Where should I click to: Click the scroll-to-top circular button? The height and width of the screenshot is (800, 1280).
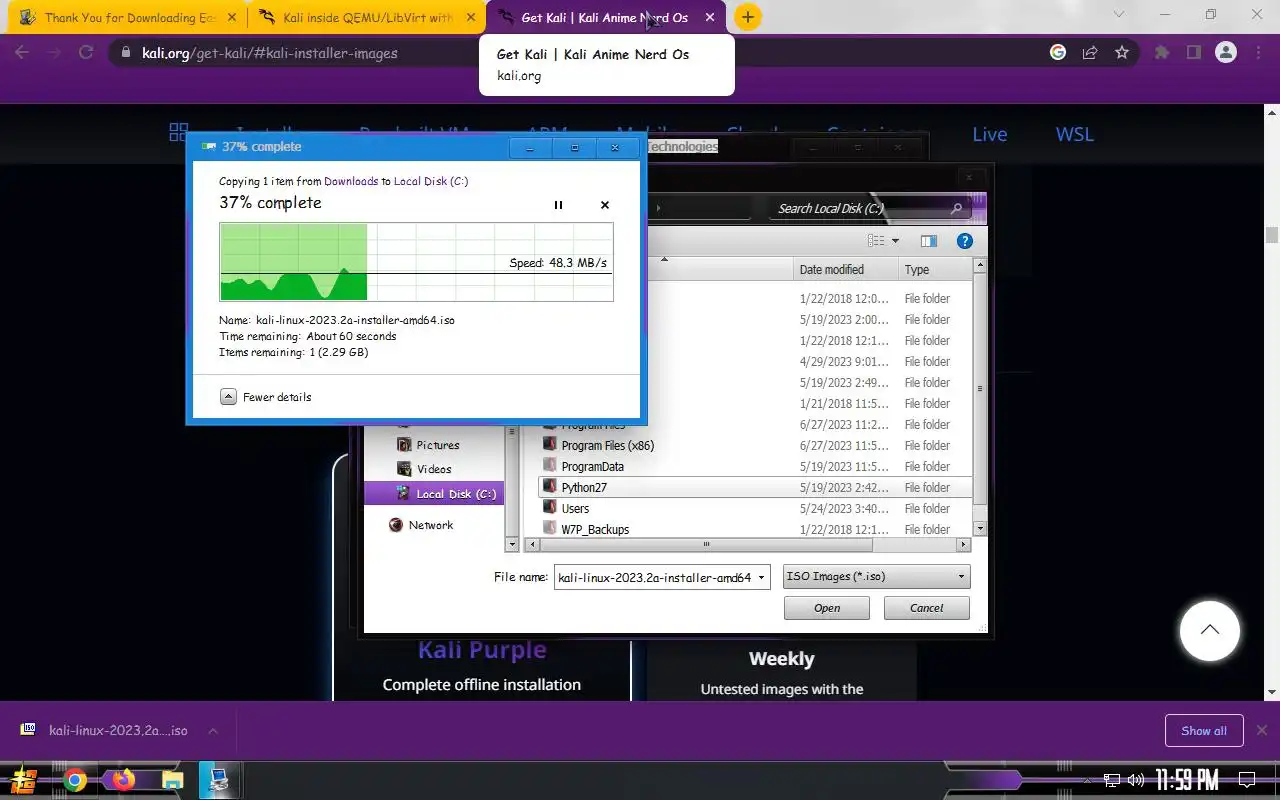(x=1210, y=630)
